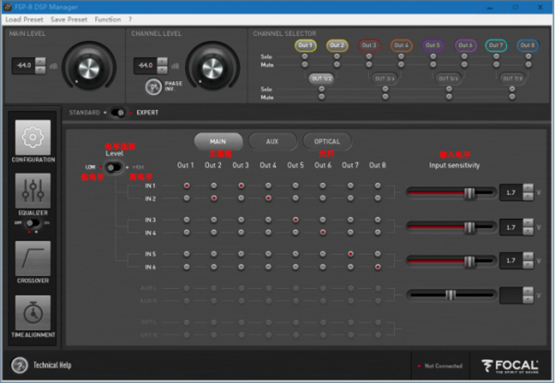The width and height of the screenshot is (555, 383).
Task: Open the Save Preset menu
Action: pos(69,19)
